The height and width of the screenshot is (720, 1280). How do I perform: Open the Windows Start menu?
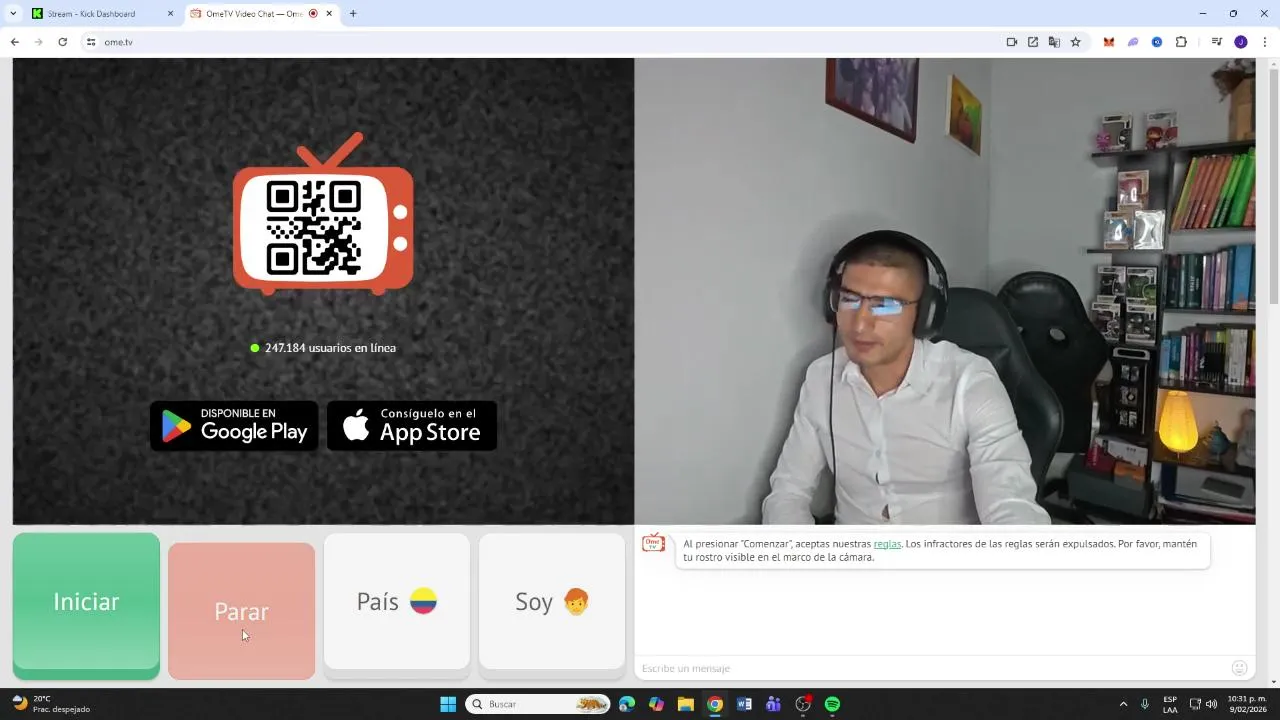coord(448,704)
